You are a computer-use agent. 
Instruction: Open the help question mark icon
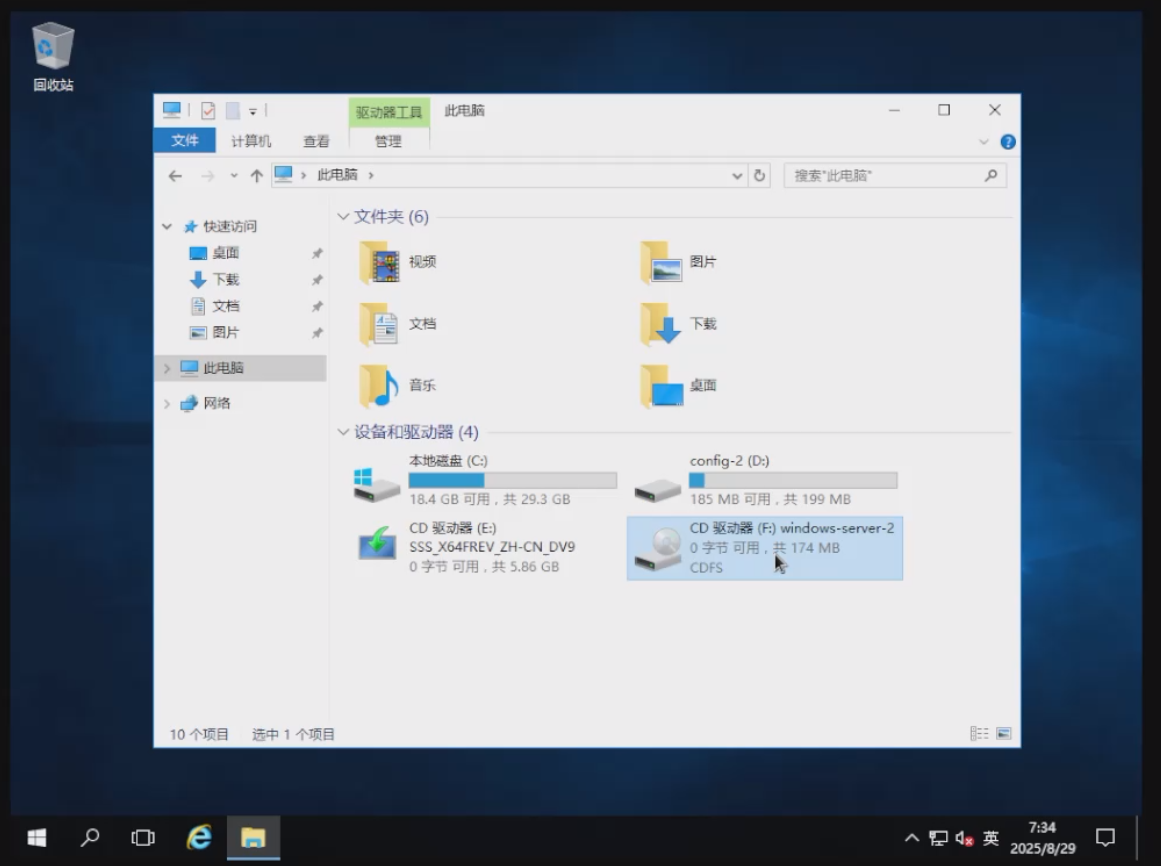coord(1008,142)
